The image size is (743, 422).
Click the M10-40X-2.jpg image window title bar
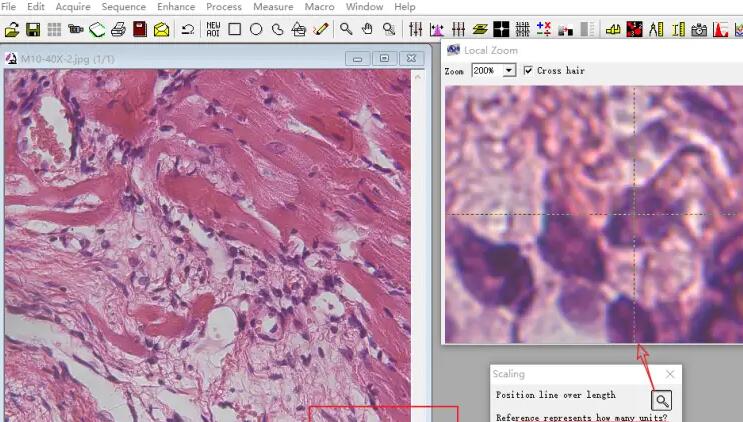(180, 59)
